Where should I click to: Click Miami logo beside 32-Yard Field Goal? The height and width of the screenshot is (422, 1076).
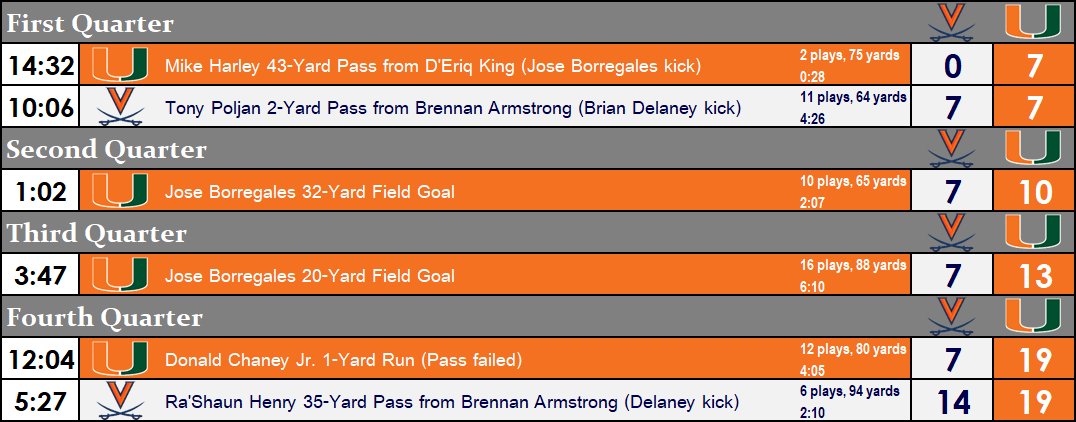[120, 190]
